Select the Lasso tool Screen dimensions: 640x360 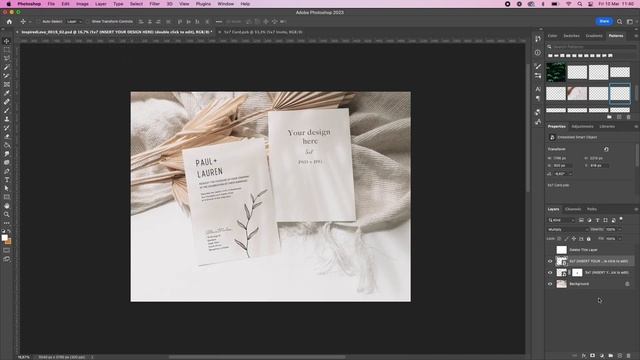point(7,58)
